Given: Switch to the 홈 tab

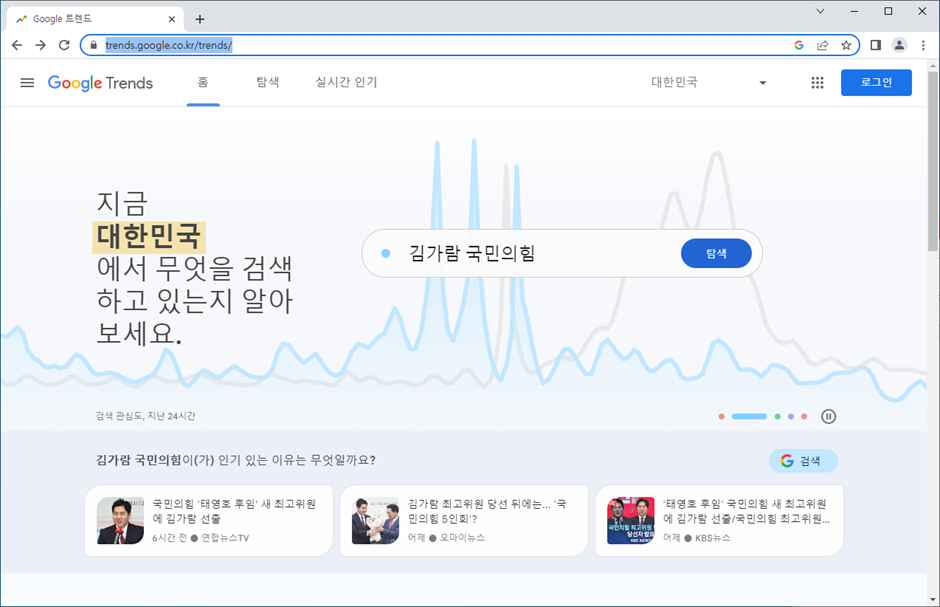Looking at the screenshot, I should click(203, 83).
